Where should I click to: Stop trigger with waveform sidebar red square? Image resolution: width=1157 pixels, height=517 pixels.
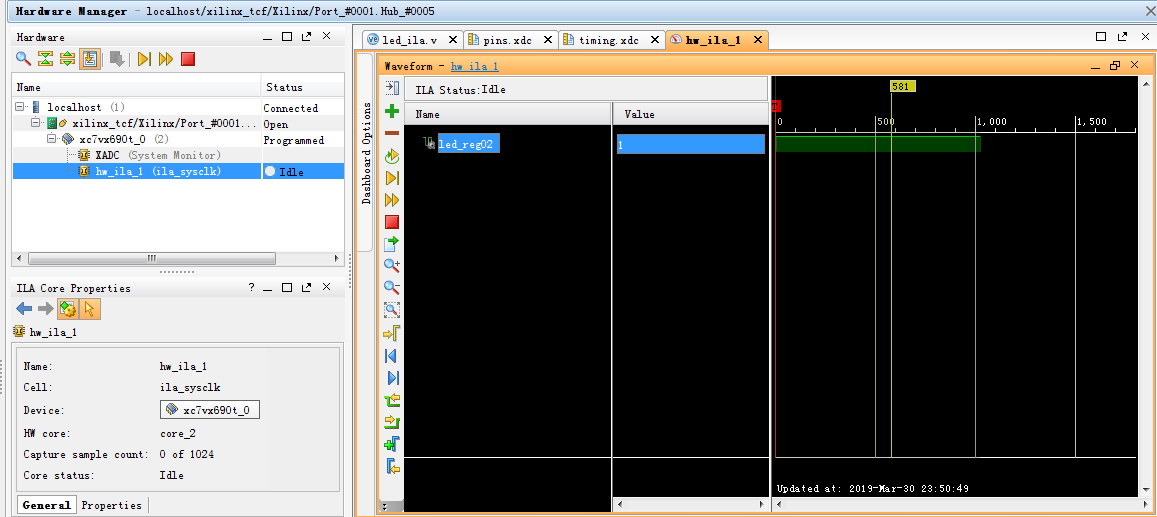[392, 221]
